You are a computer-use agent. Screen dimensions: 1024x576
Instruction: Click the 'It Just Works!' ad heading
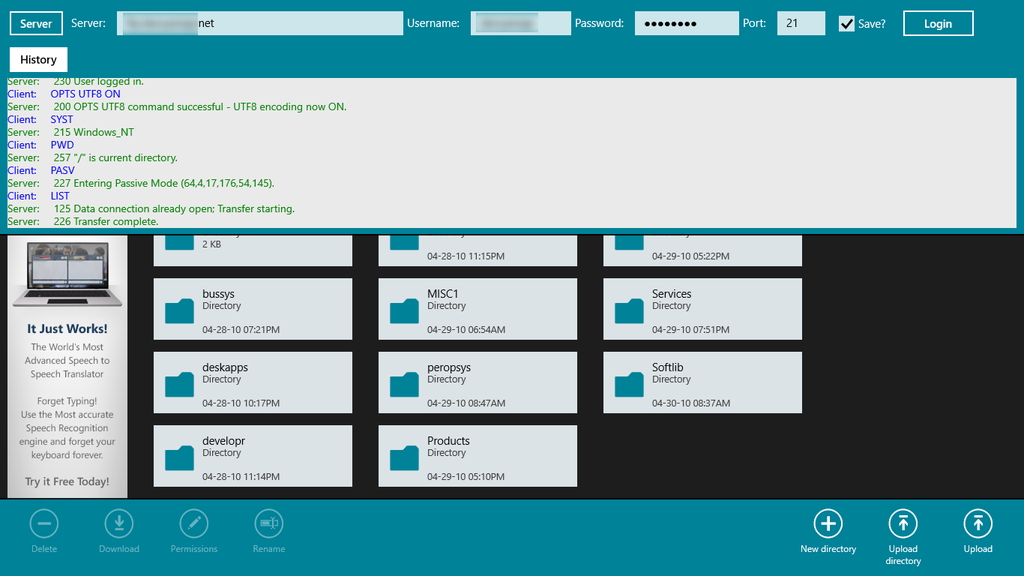tap(67, 328)
